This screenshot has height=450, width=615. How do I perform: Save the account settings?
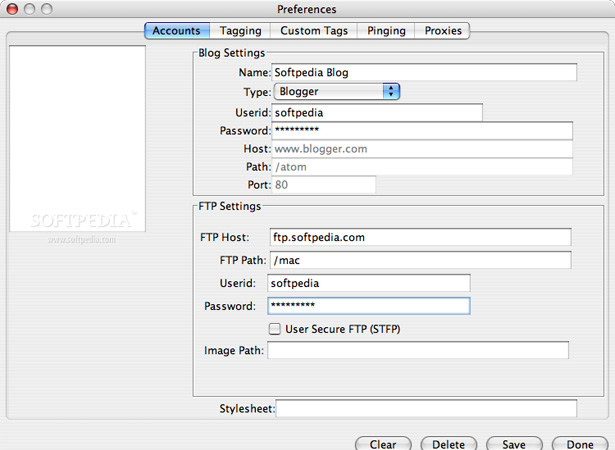(x=514, y=443)
